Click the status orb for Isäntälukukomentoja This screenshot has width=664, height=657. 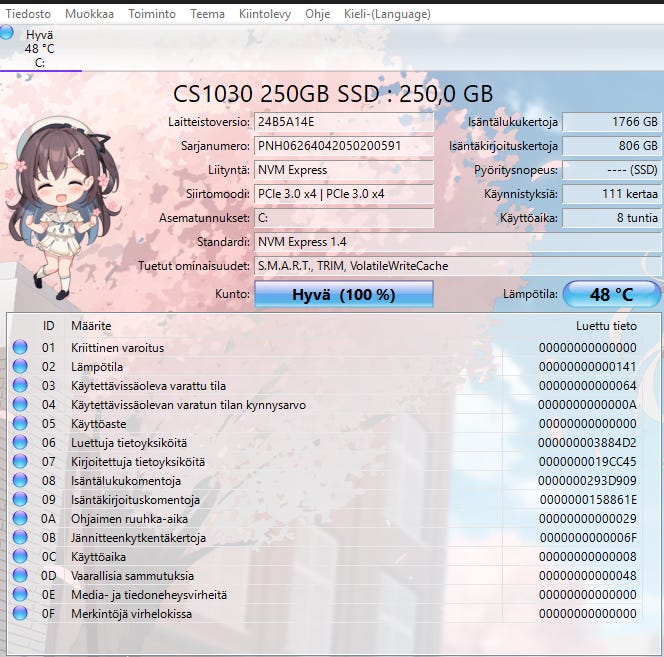(20, 480)
